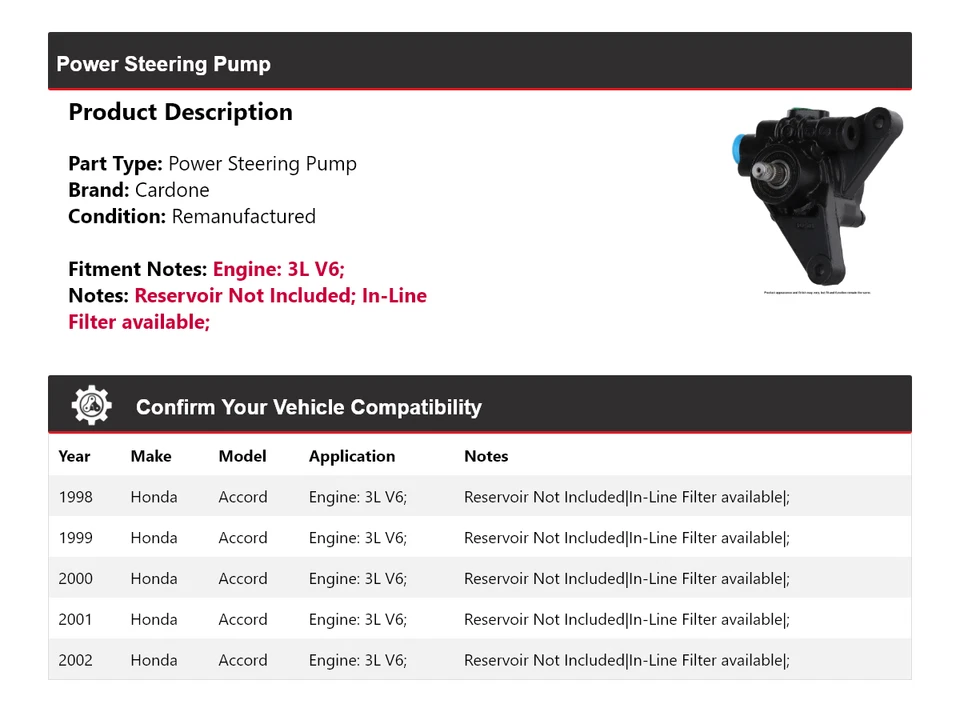
Task: Select the Make column header
Action: tap(151, 456)
